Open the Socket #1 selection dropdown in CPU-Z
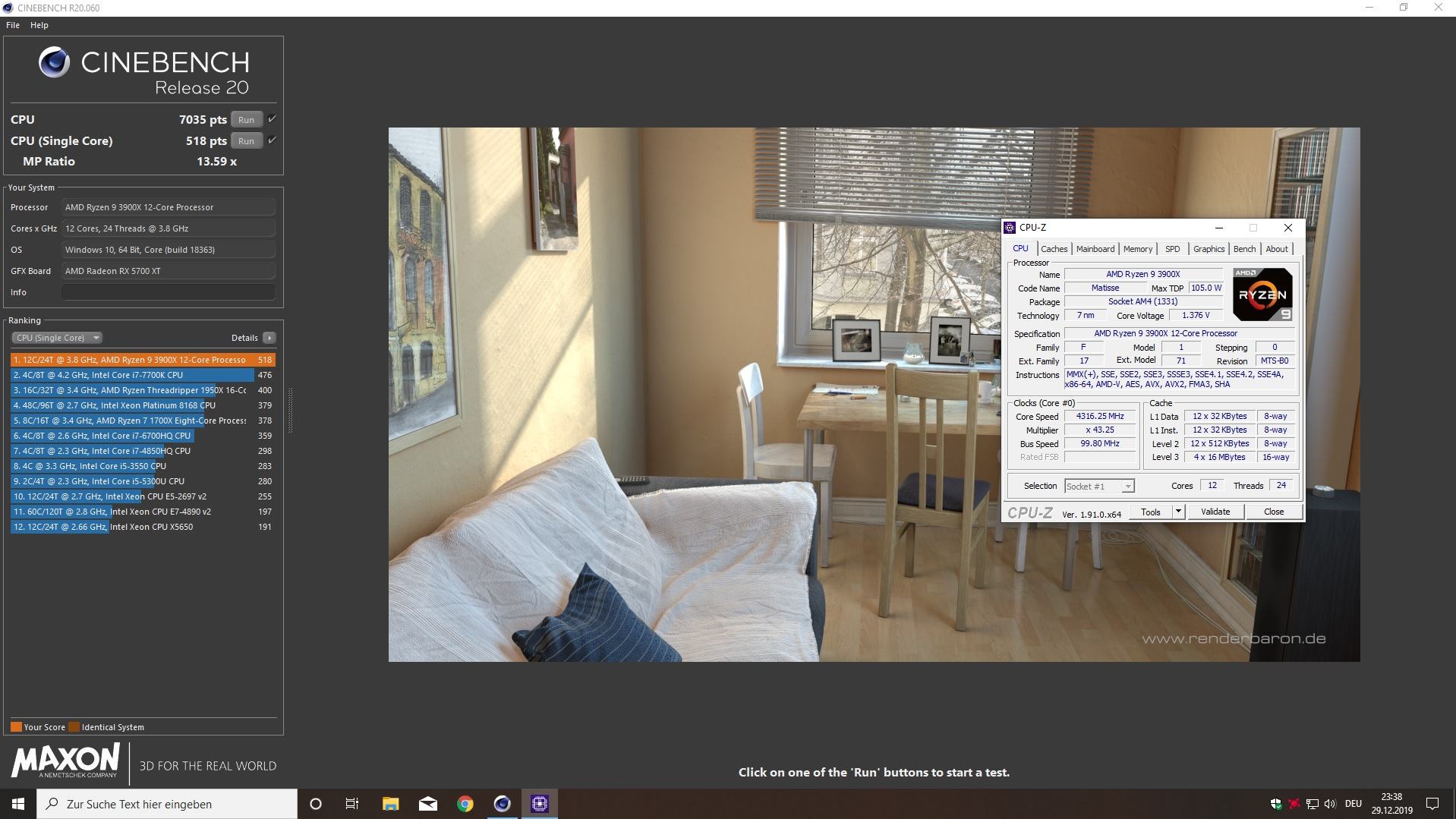This screenshot has width=1456, height=819. pos(1098,486)
